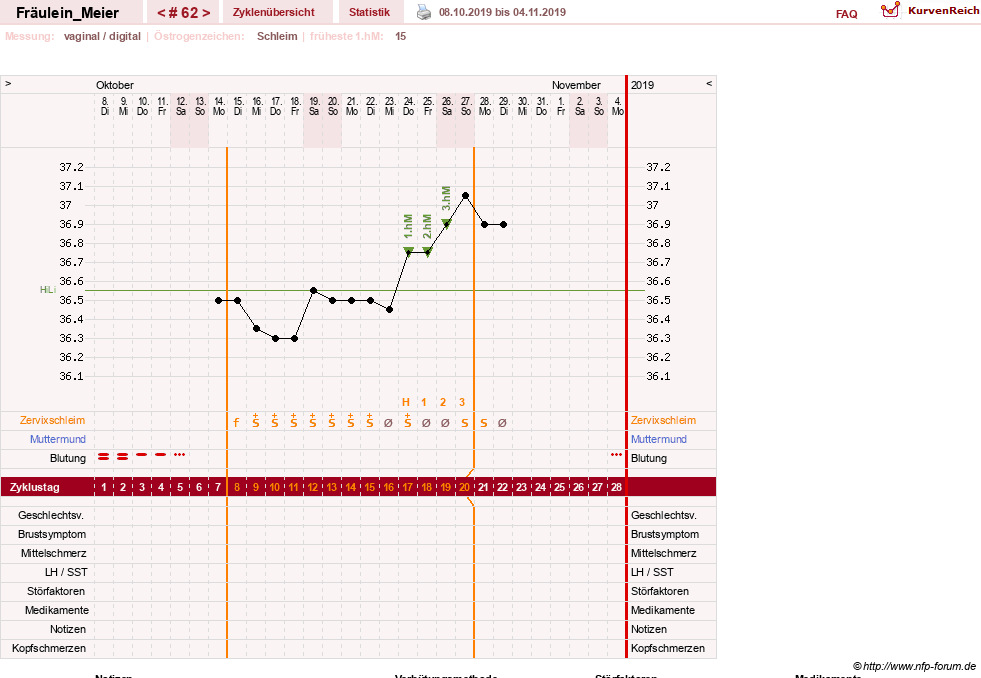Viewport: 981px width, 678px height.
Task: Select the 1.hM green triangle marker
Action: point(409,251)
